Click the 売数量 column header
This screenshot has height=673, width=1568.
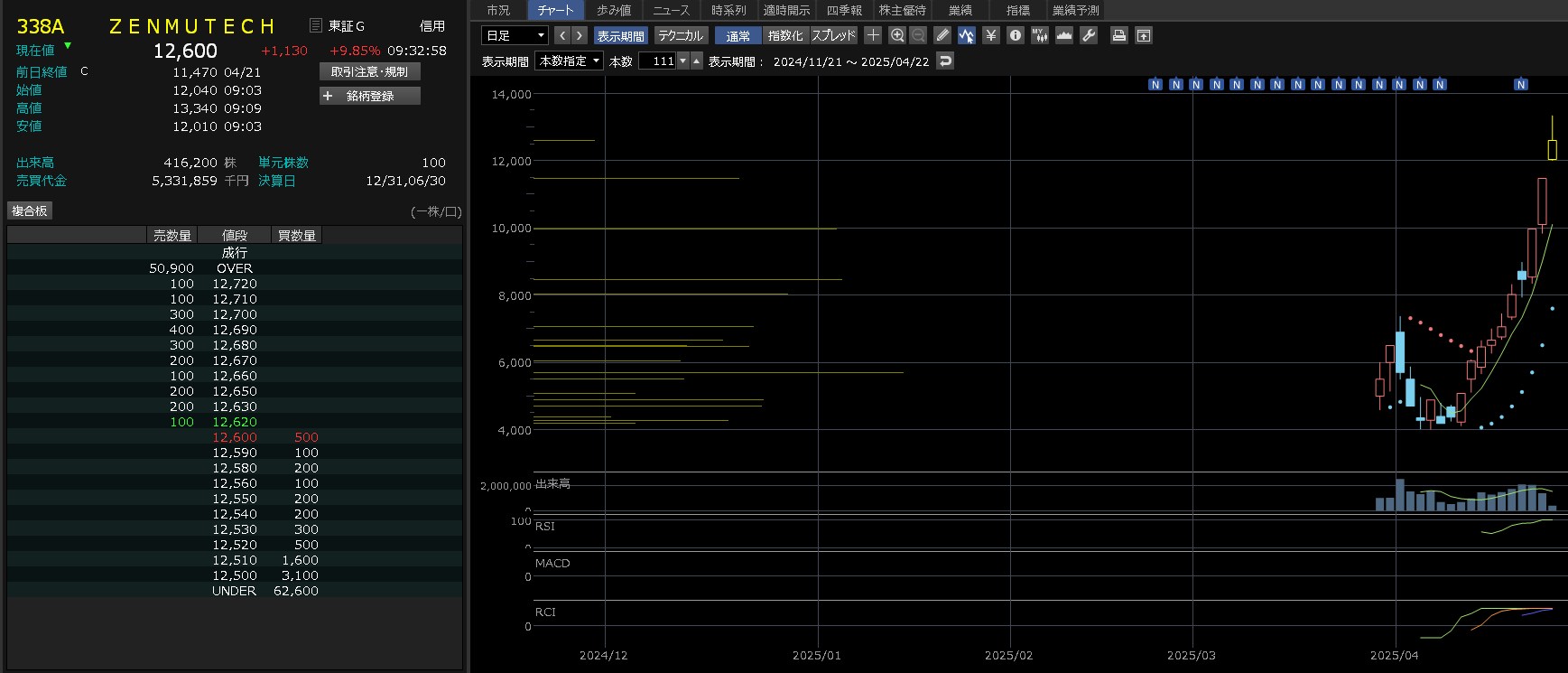[172, 236]
